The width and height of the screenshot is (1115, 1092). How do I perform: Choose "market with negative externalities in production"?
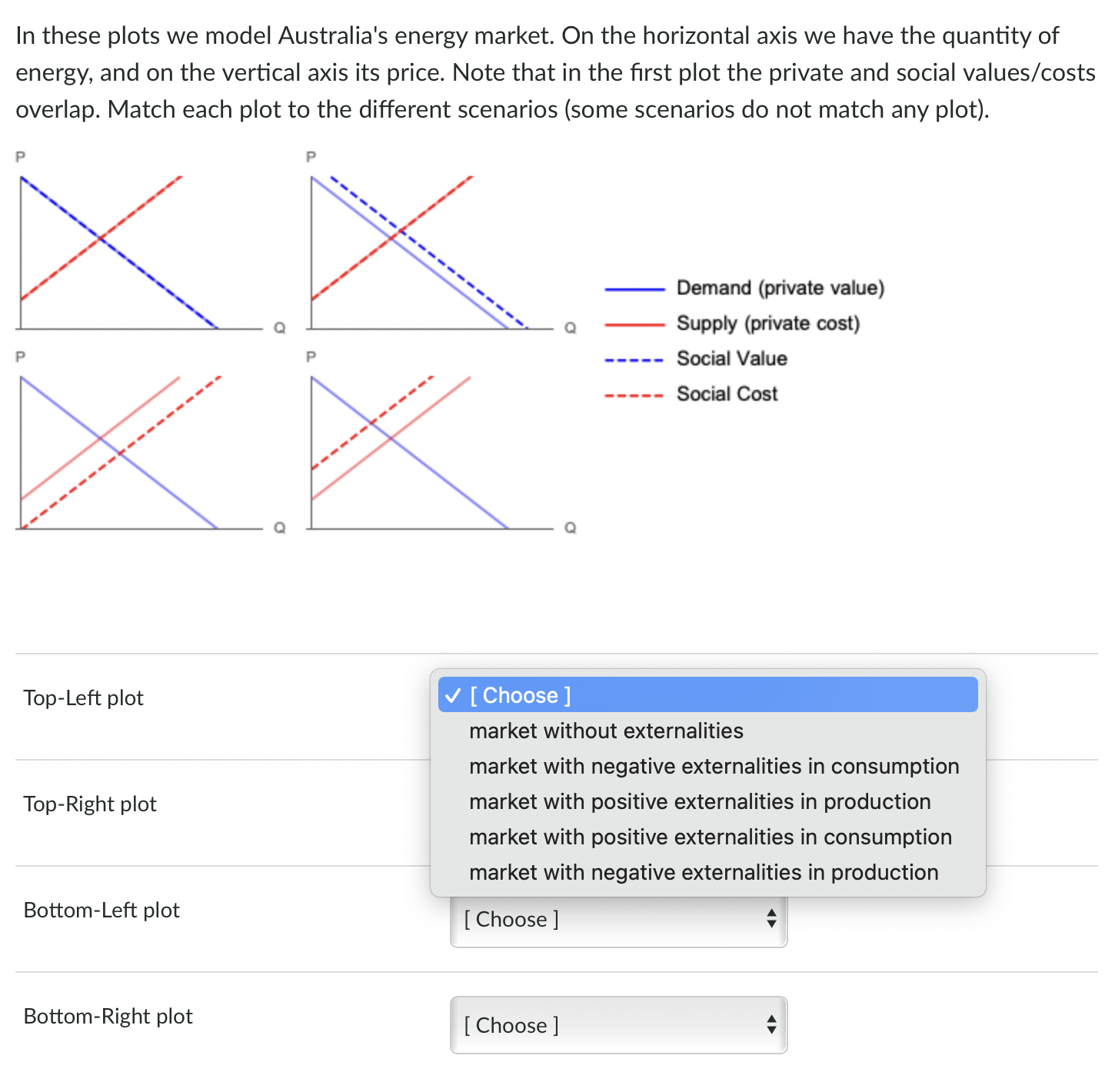pos(704,872)
